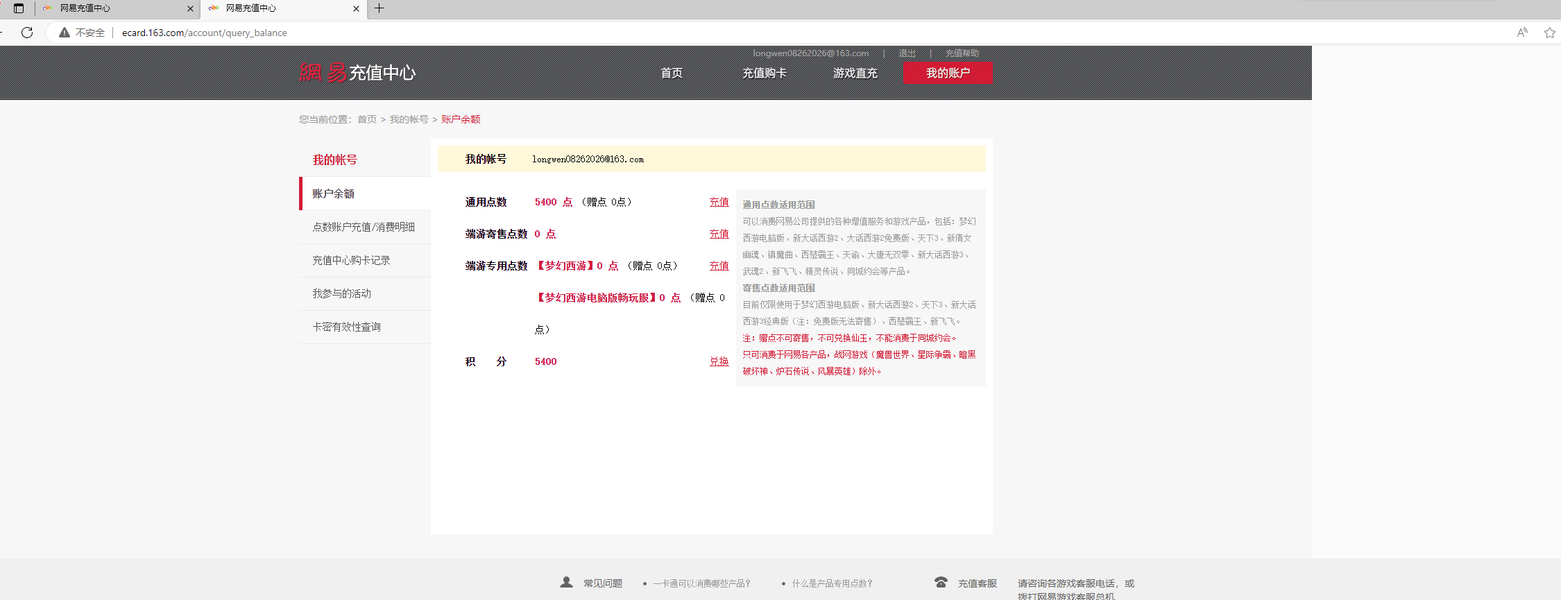Click the 5400 点 balance value

(553, 202)
